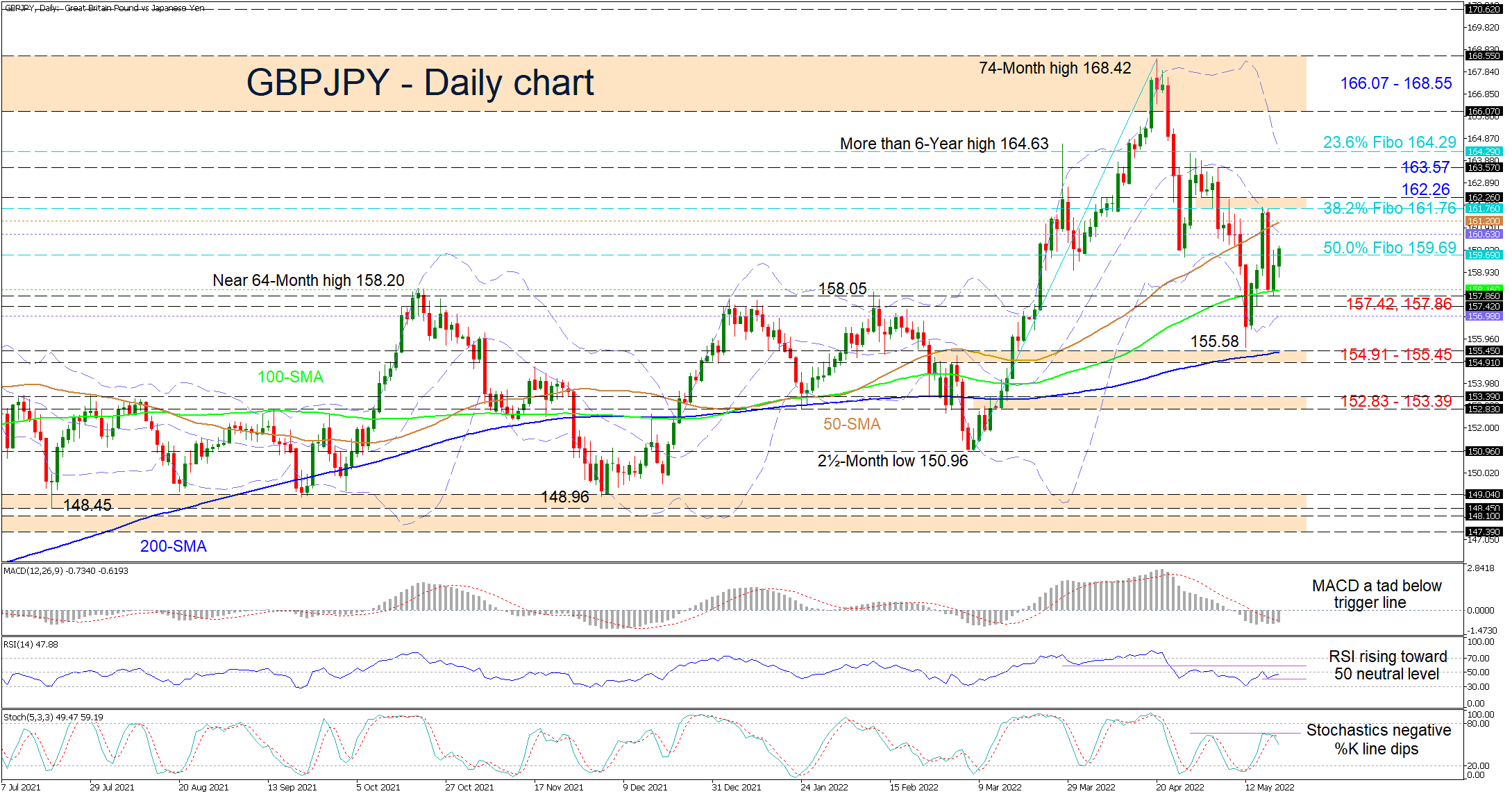Screen dimensions: 1512x796
Task: Select the 154.91 - 155.45 support label
Action: coord(1395,355)
